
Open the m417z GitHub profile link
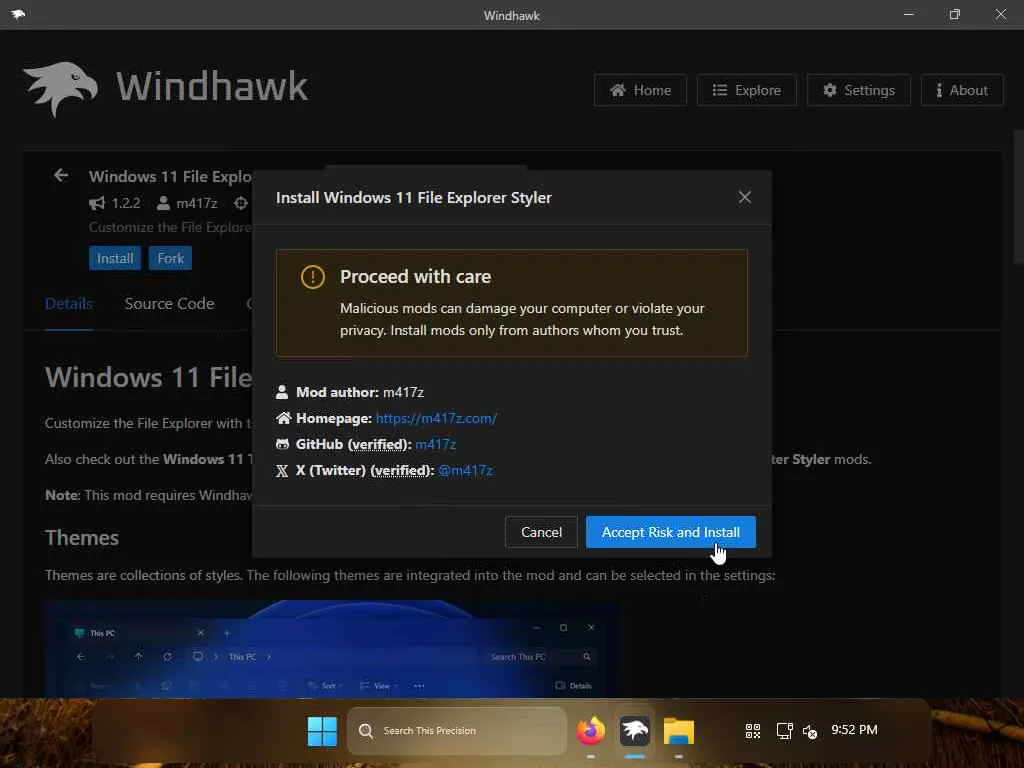pos(436,444)
